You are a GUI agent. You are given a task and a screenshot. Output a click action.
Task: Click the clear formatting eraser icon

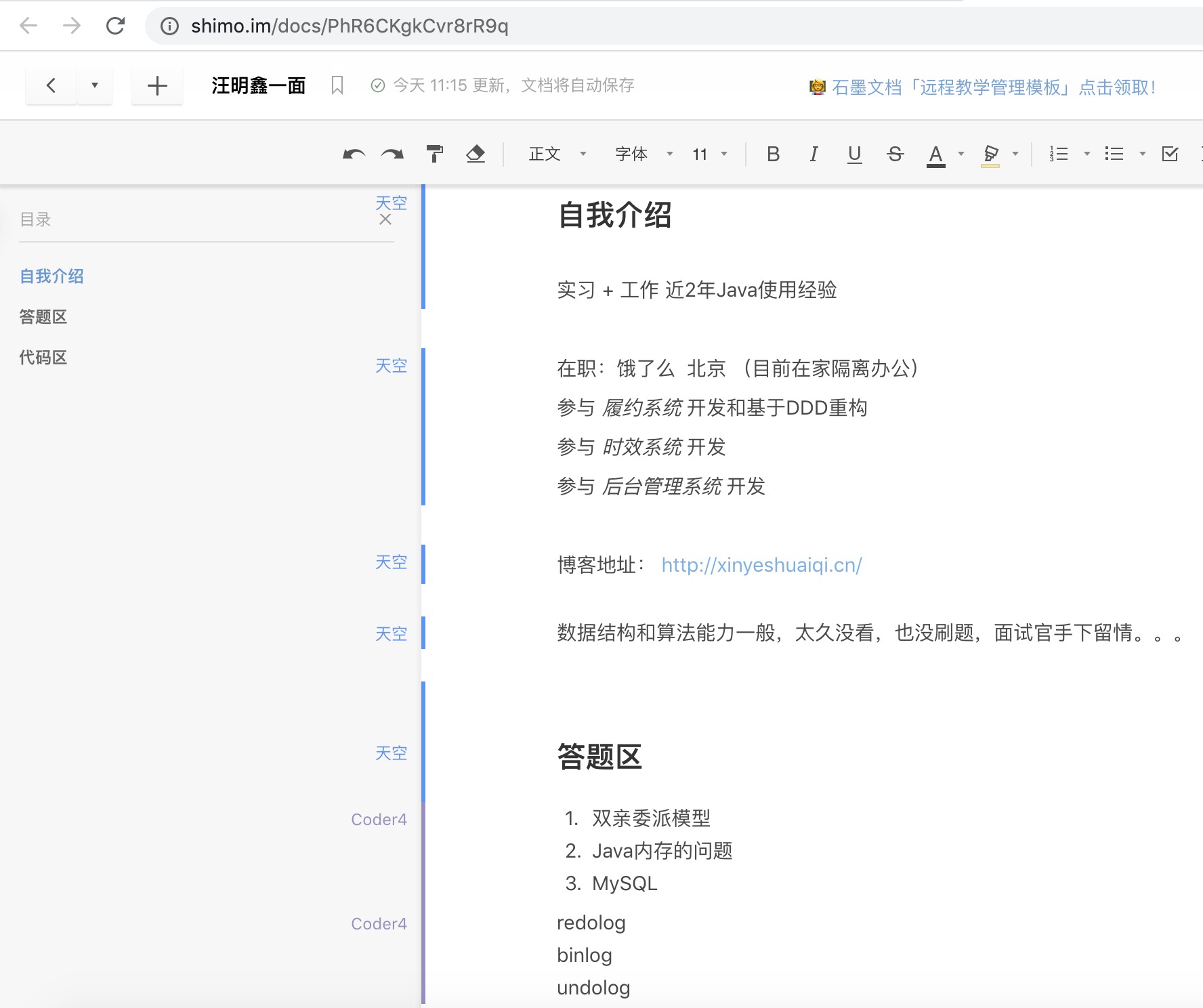point(476,154)
